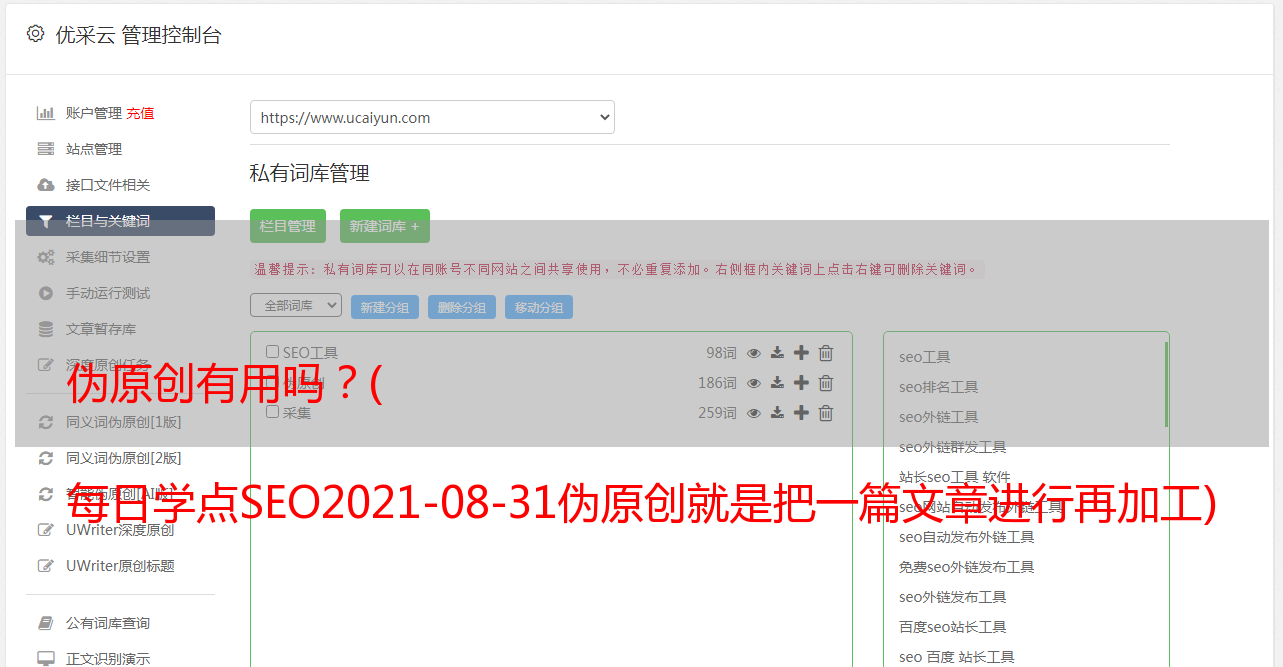View the SEO工具 library with eye icon
This screenshot has height=667, width=1283.
coord(754,353)
